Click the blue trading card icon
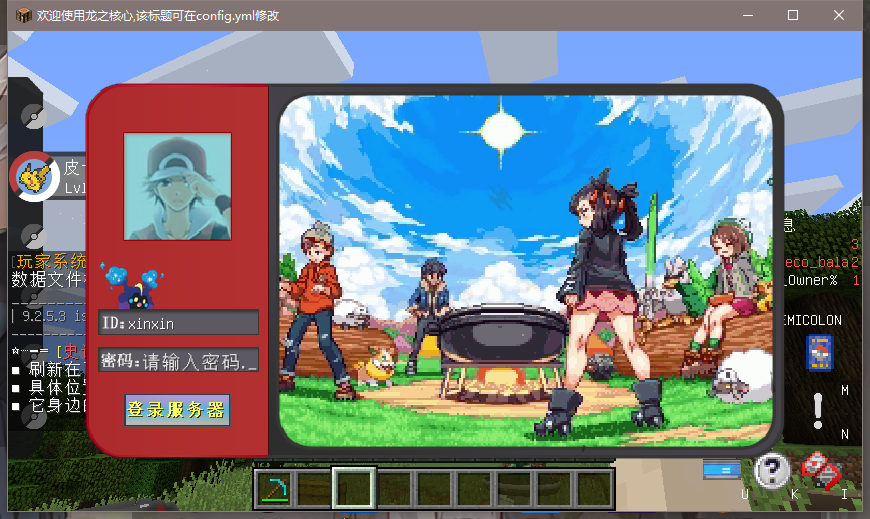 pyautogui.click(x=820, y=352)
